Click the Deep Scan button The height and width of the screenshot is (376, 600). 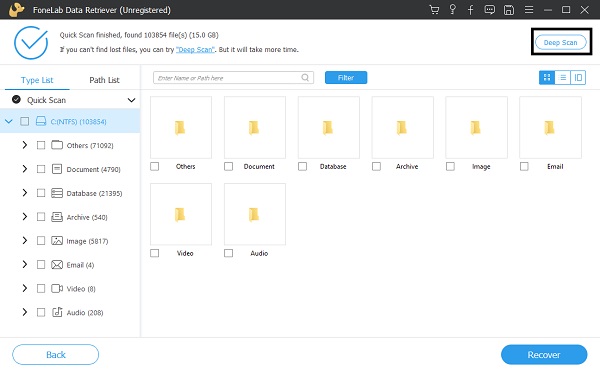(561, 42)
